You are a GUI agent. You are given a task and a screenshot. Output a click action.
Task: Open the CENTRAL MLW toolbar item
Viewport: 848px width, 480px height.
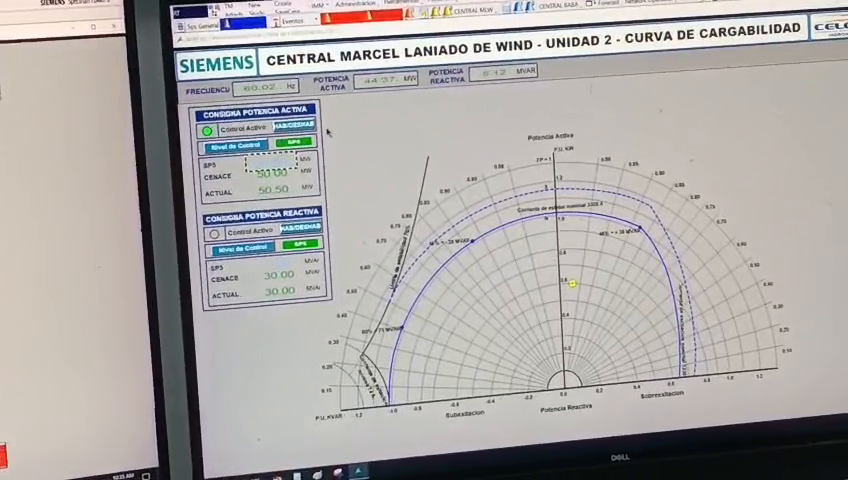pos(473,10)
